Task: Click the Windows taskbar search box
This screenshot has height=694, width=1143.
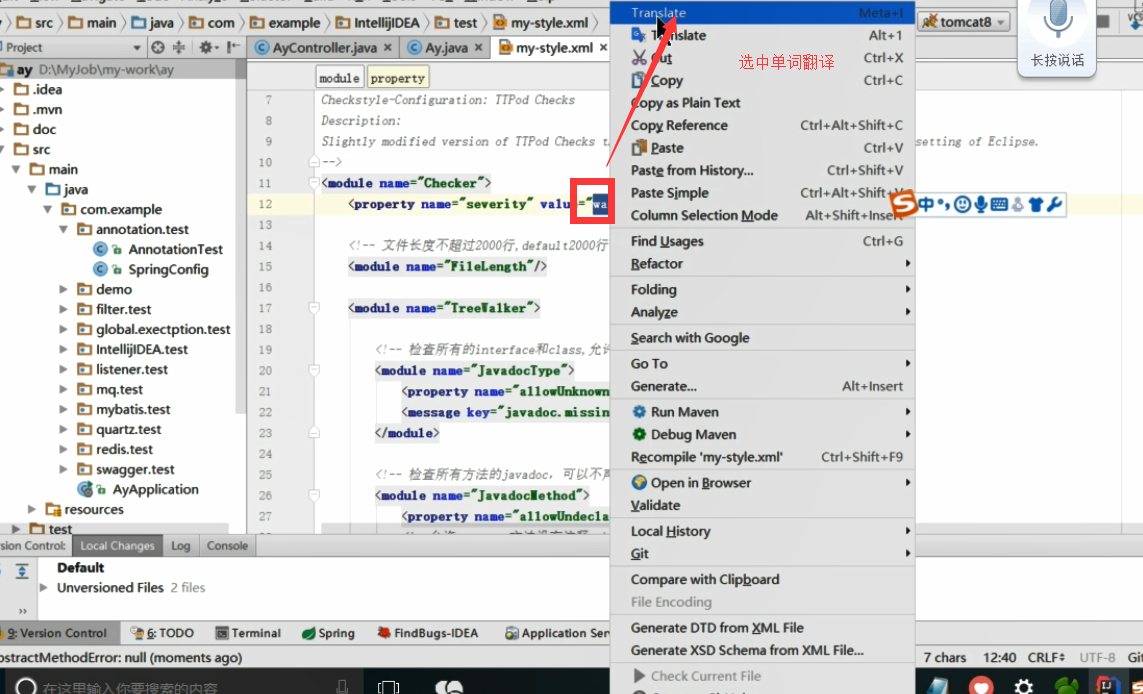Action: tap(182, 685)
